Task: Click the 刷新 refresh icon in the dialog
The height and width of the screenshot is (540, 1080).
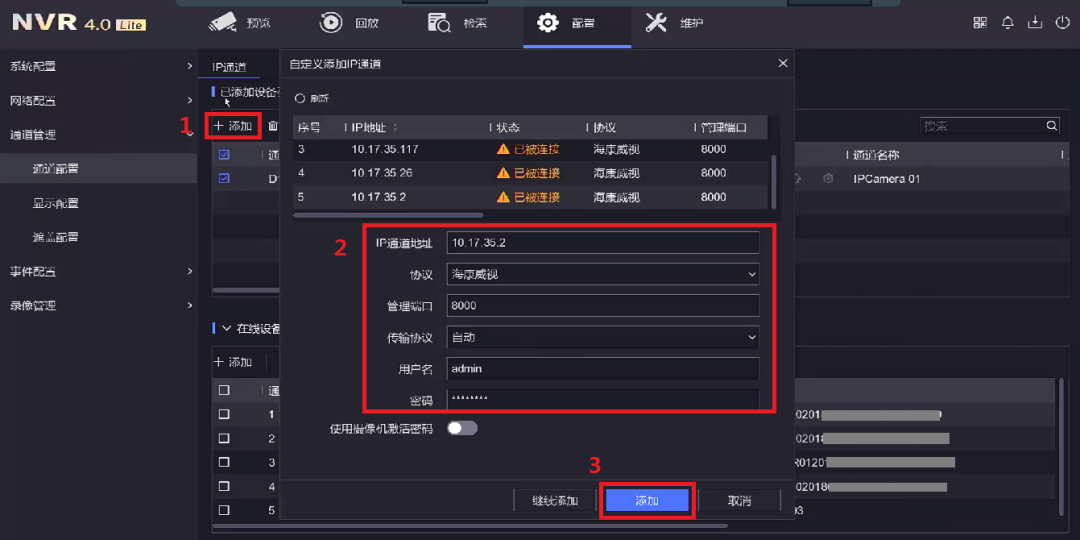Action: click(x=299, y=99)
